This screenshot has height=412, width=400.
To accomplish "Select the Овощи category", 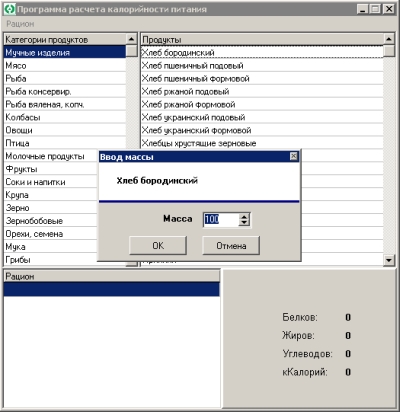I will (x=65, y=130).
